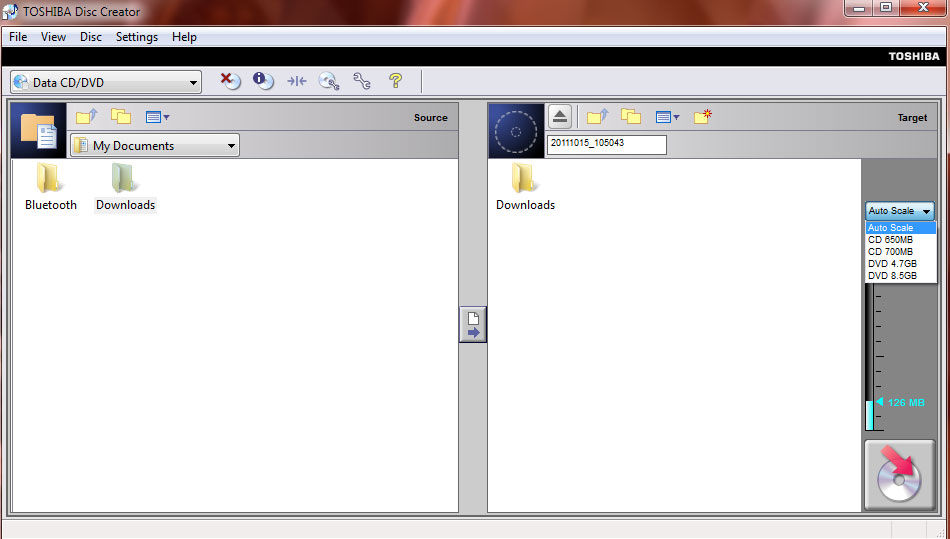Eject the disc tray
This screenshot has width=950, height=539.
[560, 116]
